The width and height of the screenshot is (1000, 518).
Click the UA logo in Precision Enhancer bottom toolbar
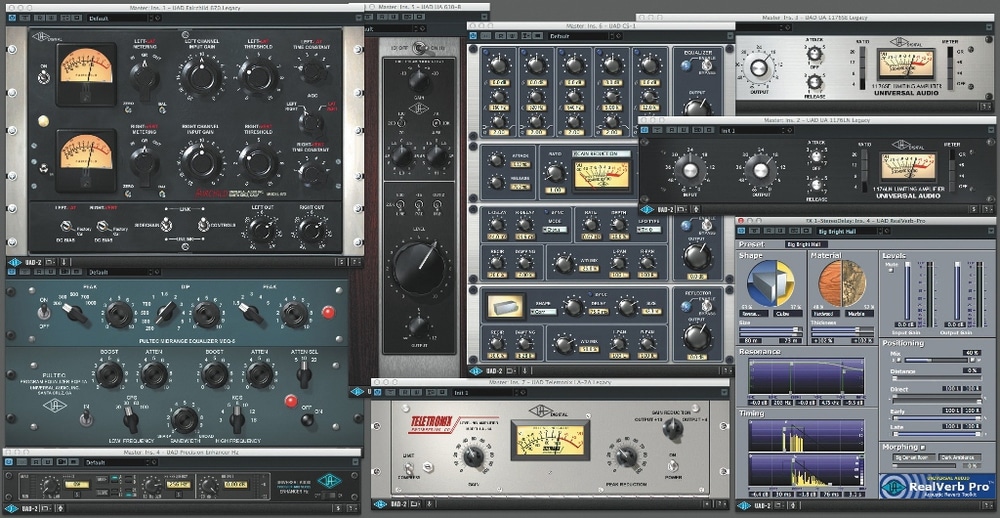12,508
